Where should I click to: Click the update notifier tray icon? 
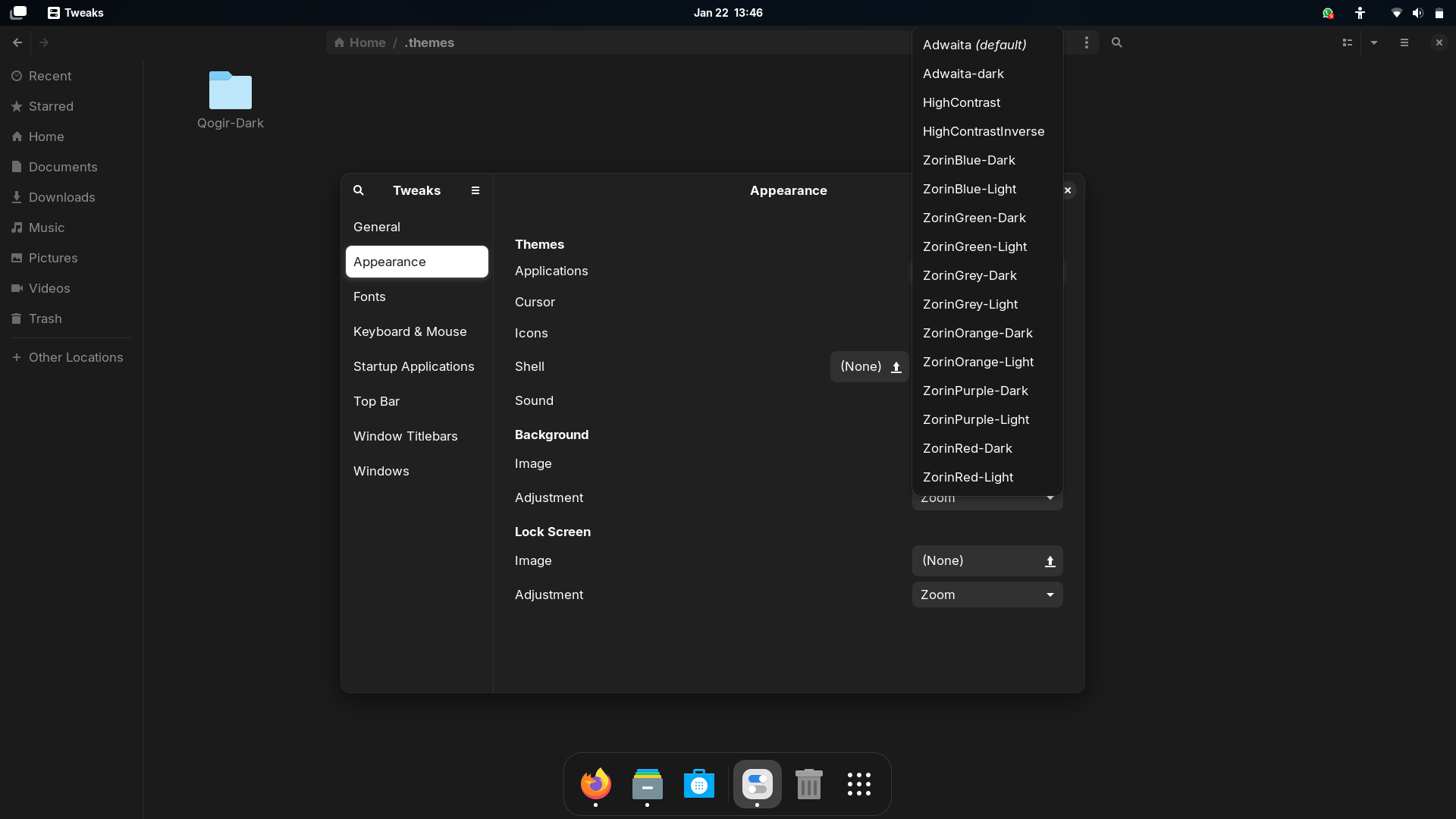point(1328,13)
